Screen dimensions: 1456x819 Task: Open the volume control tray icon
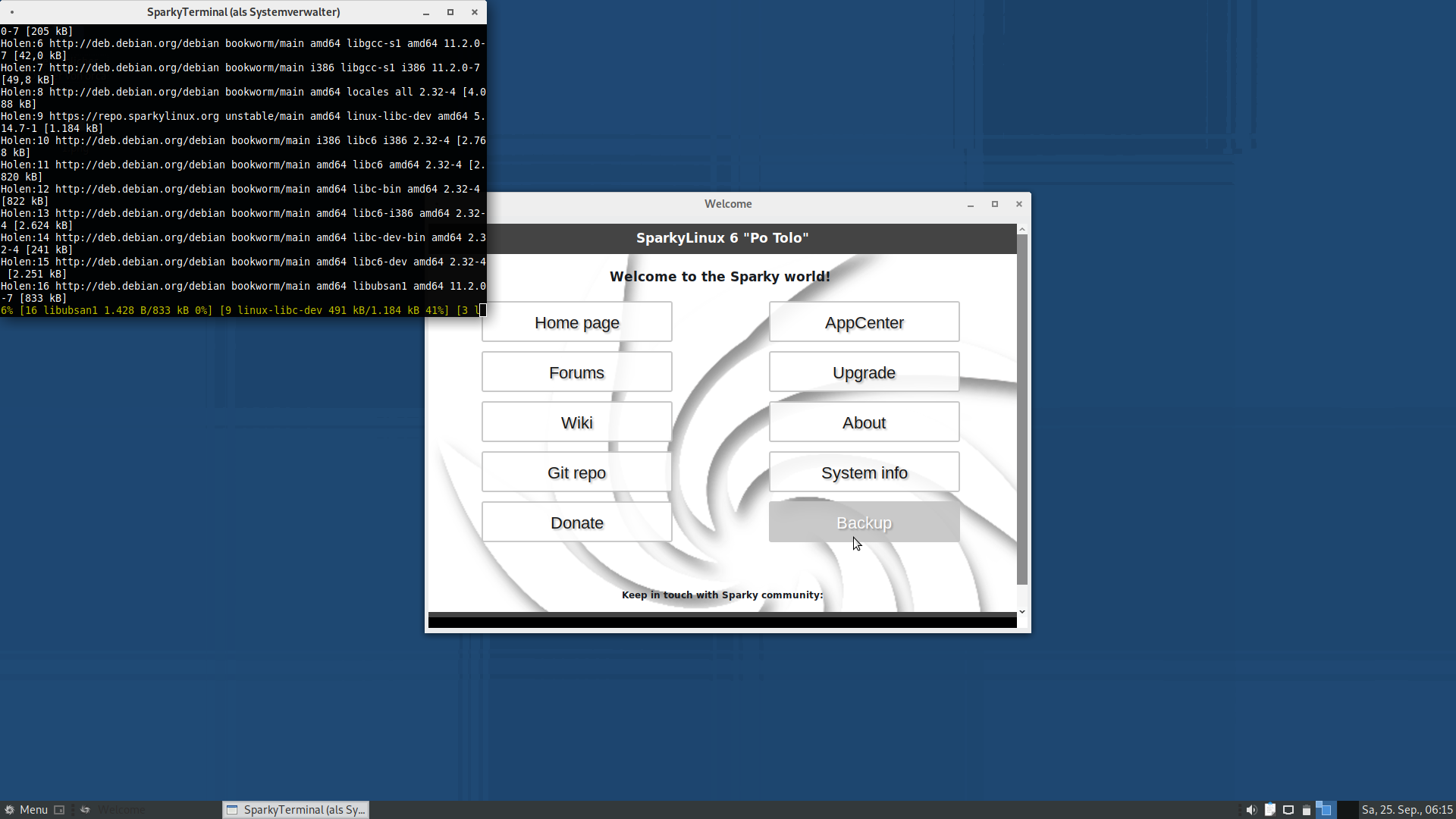pyautogui.click(x=1251, y=810)
